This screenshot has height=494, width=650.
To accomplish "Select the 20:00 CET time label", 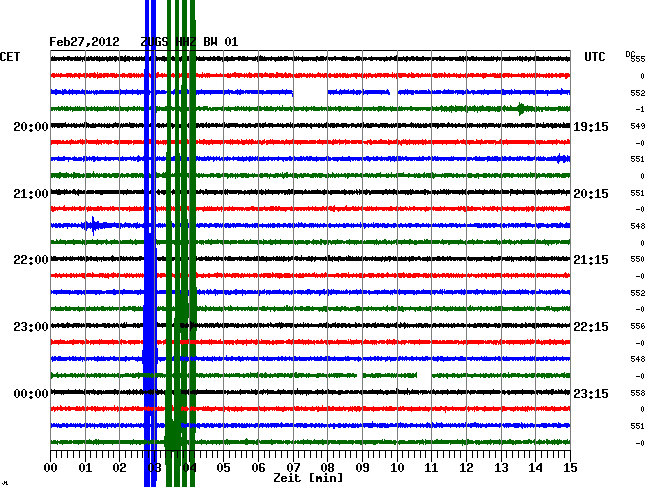I will pyautogui.click(x=31, y=126).
